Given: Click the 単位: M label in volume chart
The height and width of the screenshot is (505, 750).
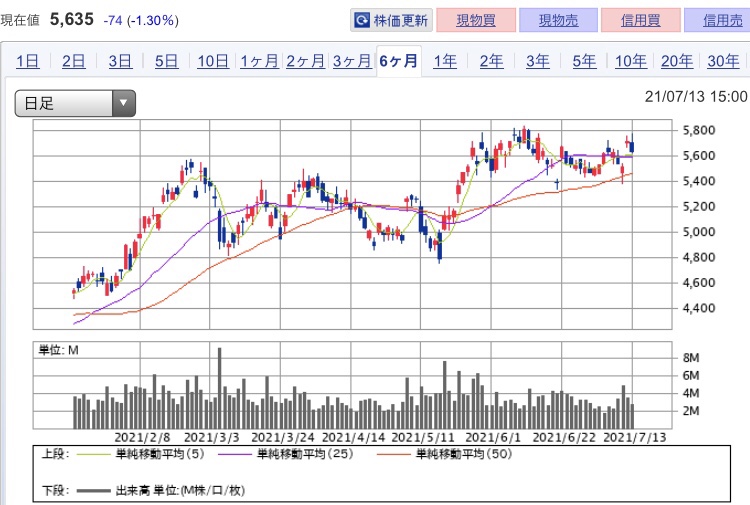Looking at the screenshot, I should 58,351.
